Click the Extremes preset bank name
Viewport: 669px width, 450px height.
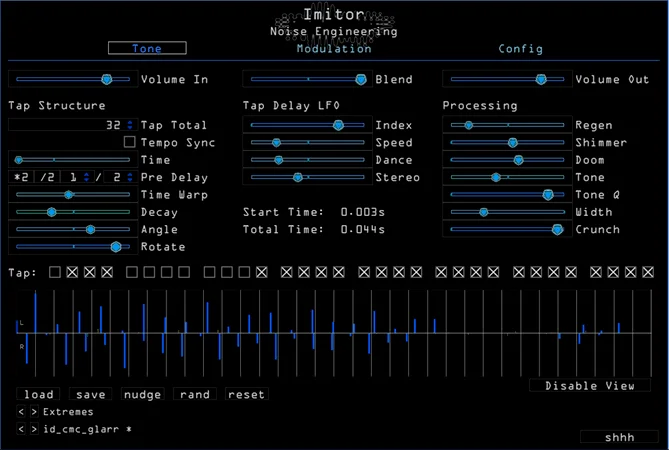click(x=68, y=412)
